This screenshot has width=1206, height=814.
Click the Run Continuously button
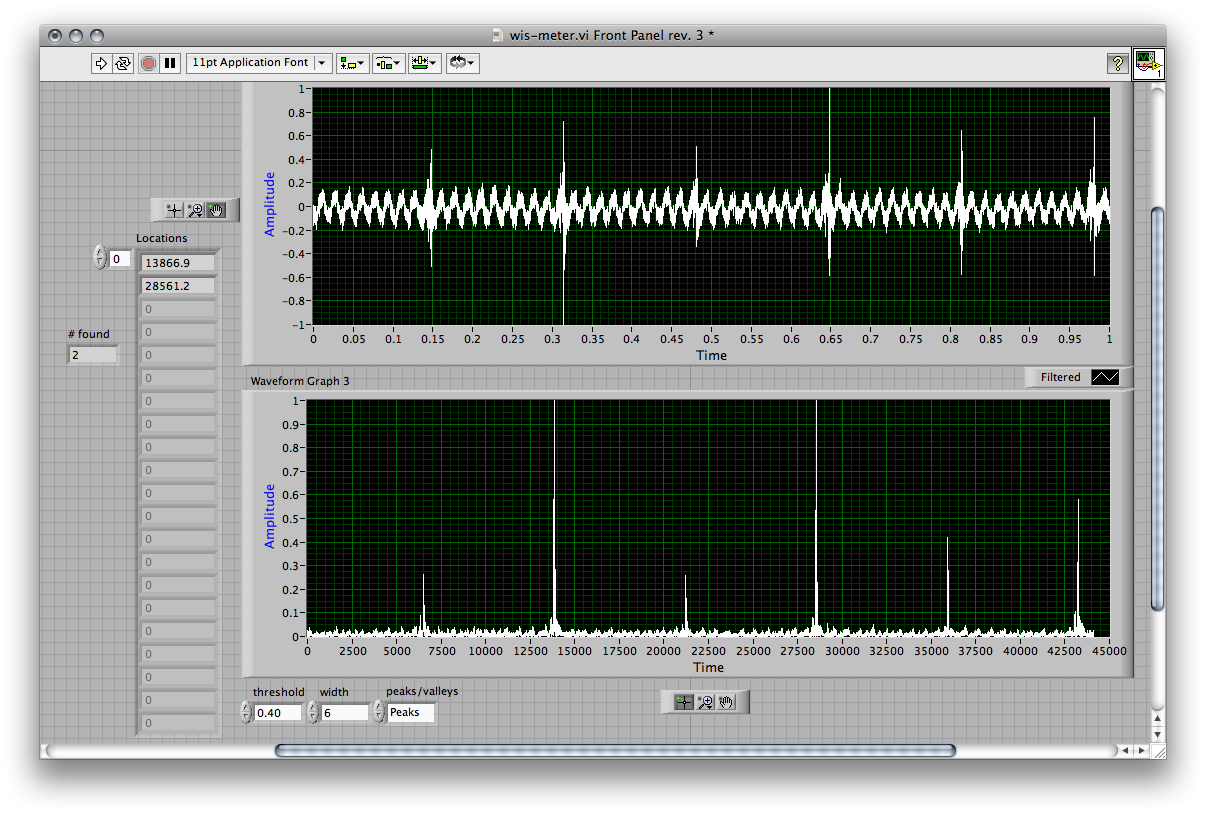point(122,63)
